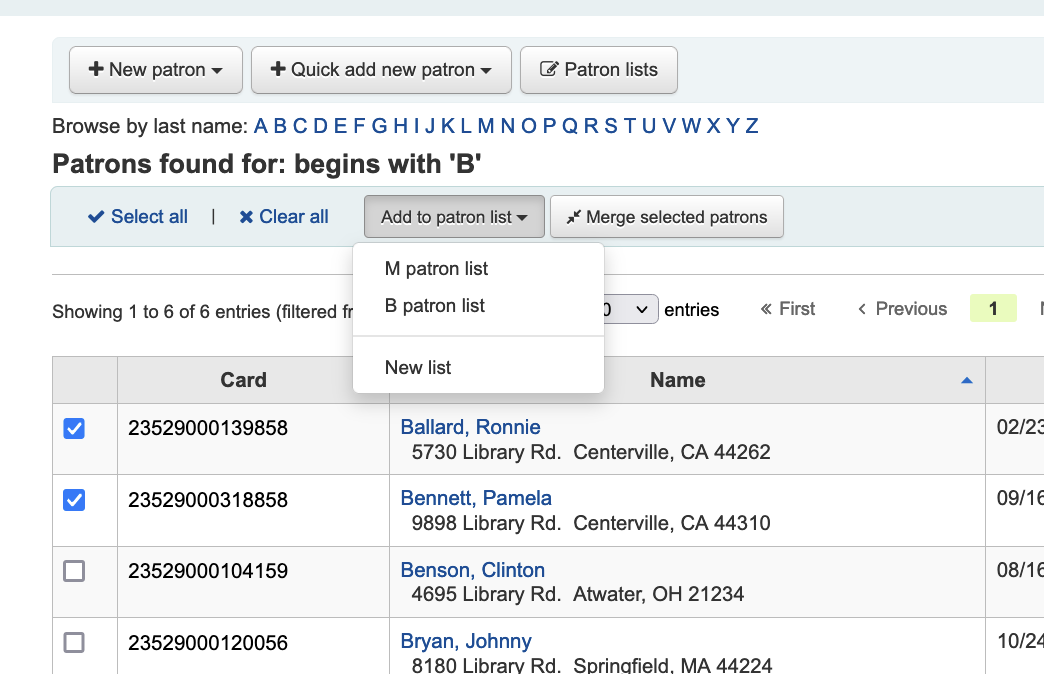The image size is (1044, 674).
Task: Go to First page of results
Action: pyautogui.click(x=788, y=309)
